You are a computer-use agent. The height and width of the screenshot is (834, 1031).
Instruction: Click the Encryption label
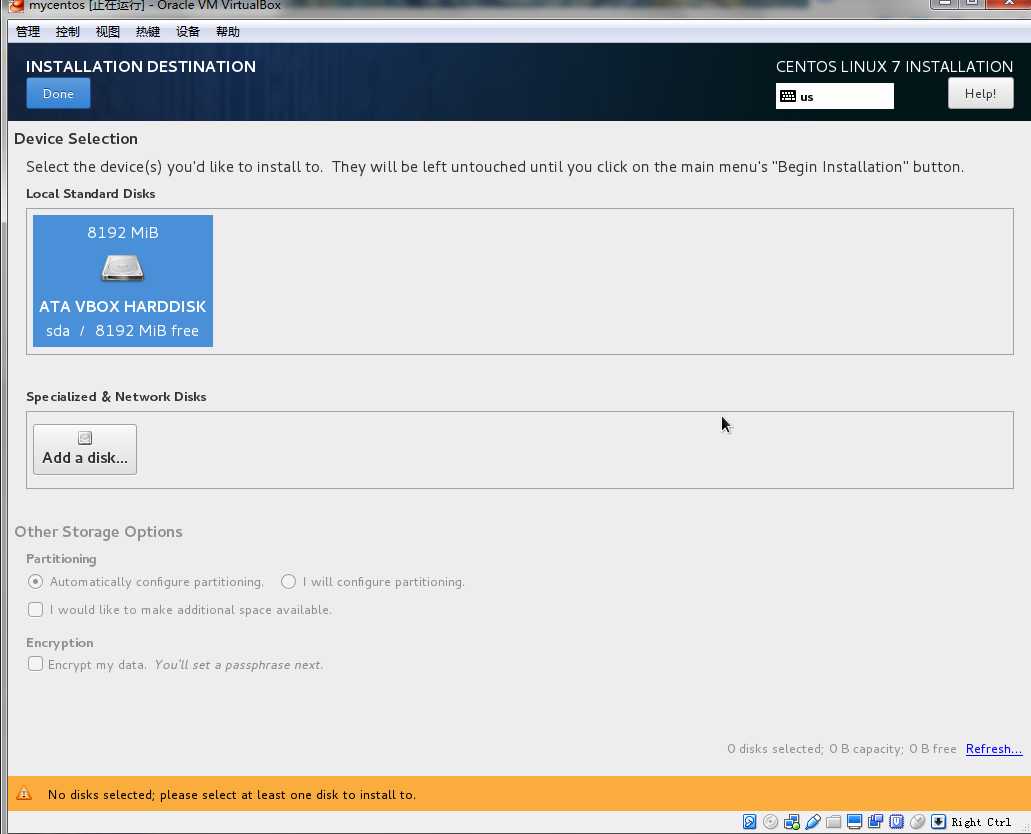[60, 643]
